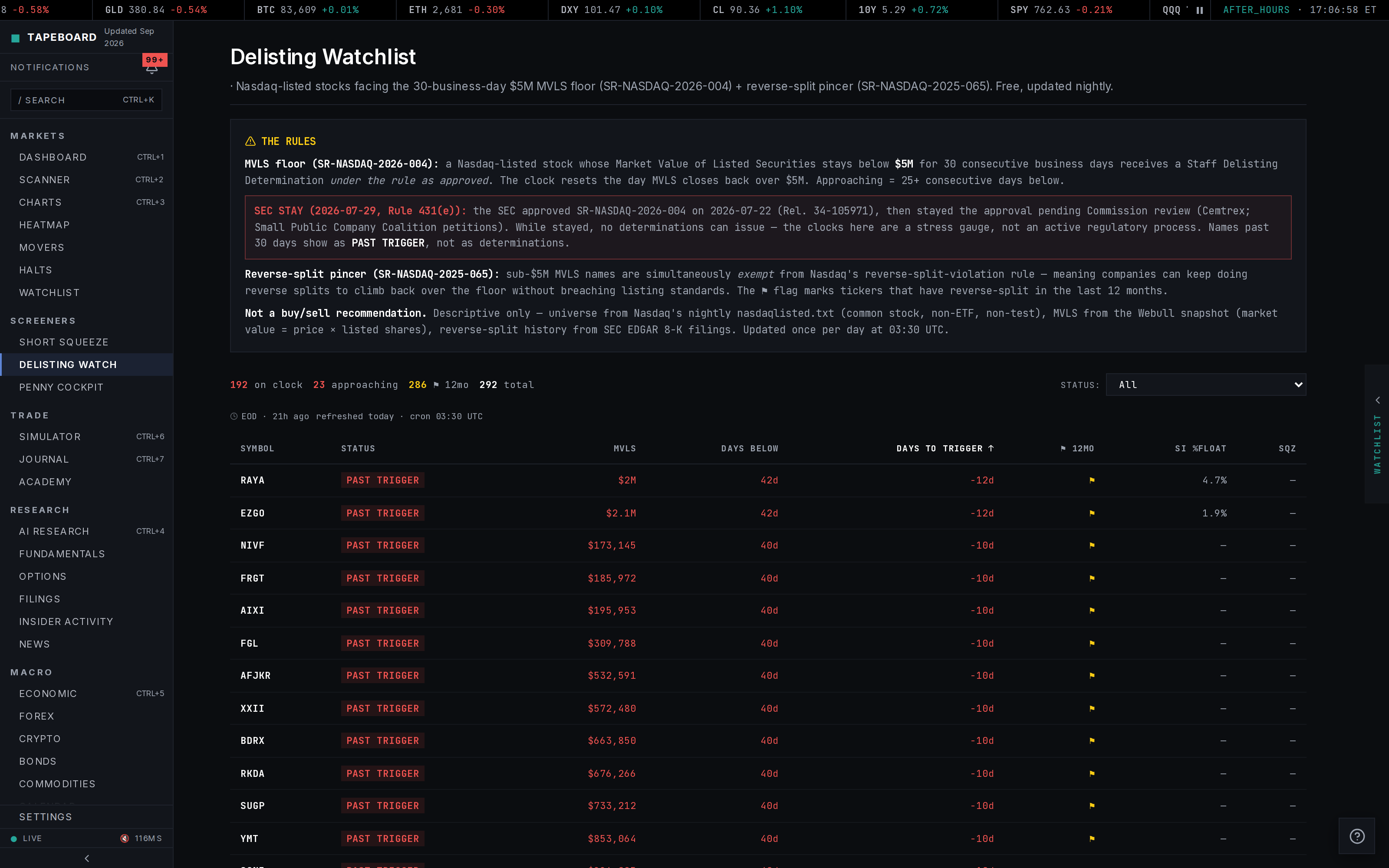Image resolution: width=1389 pixels, height=868 pixels.
Task: Open the Scanner page
Action: pos(87,180)
